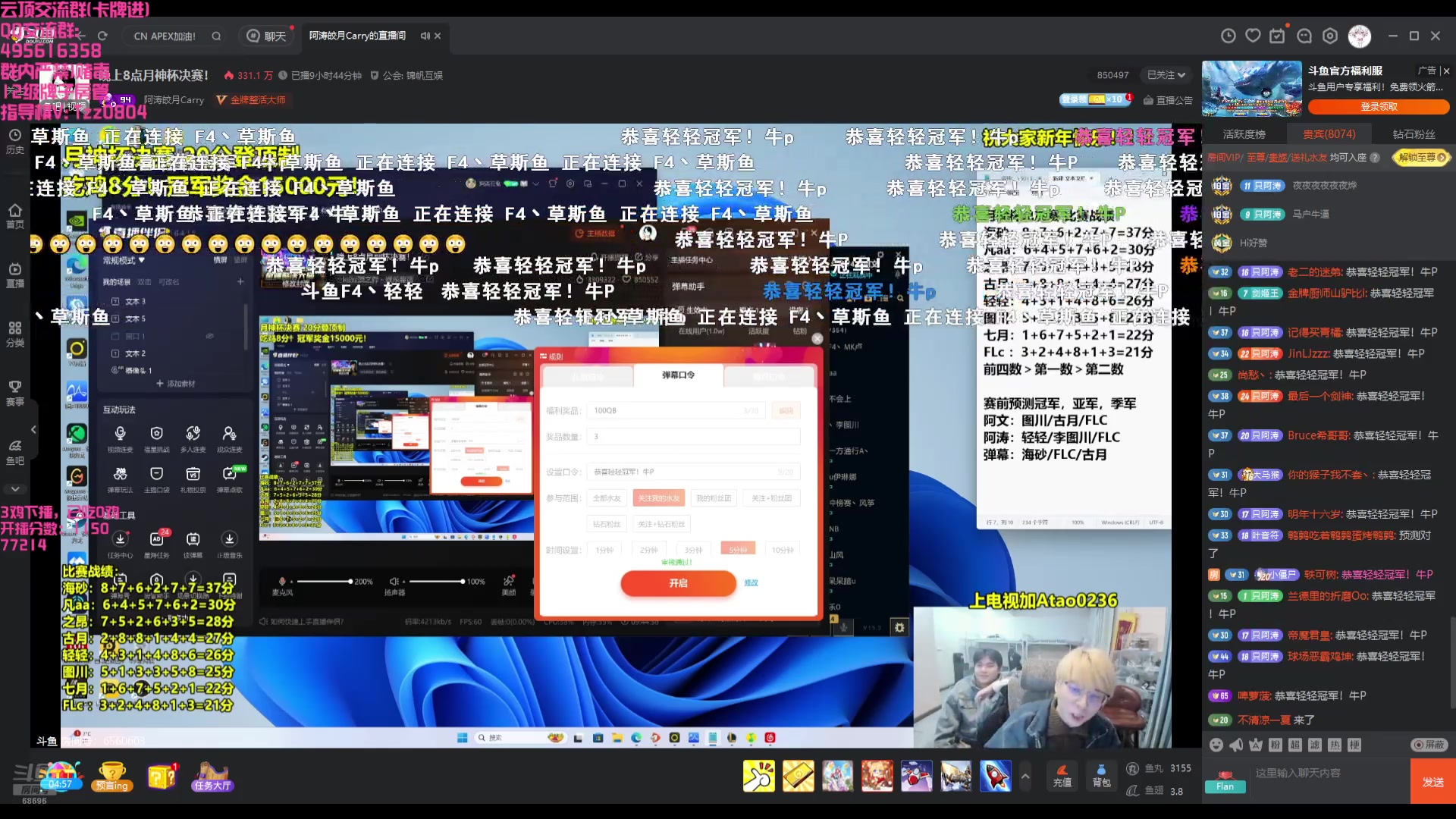Open 任务大厅 task hall icon

(212, 777)
